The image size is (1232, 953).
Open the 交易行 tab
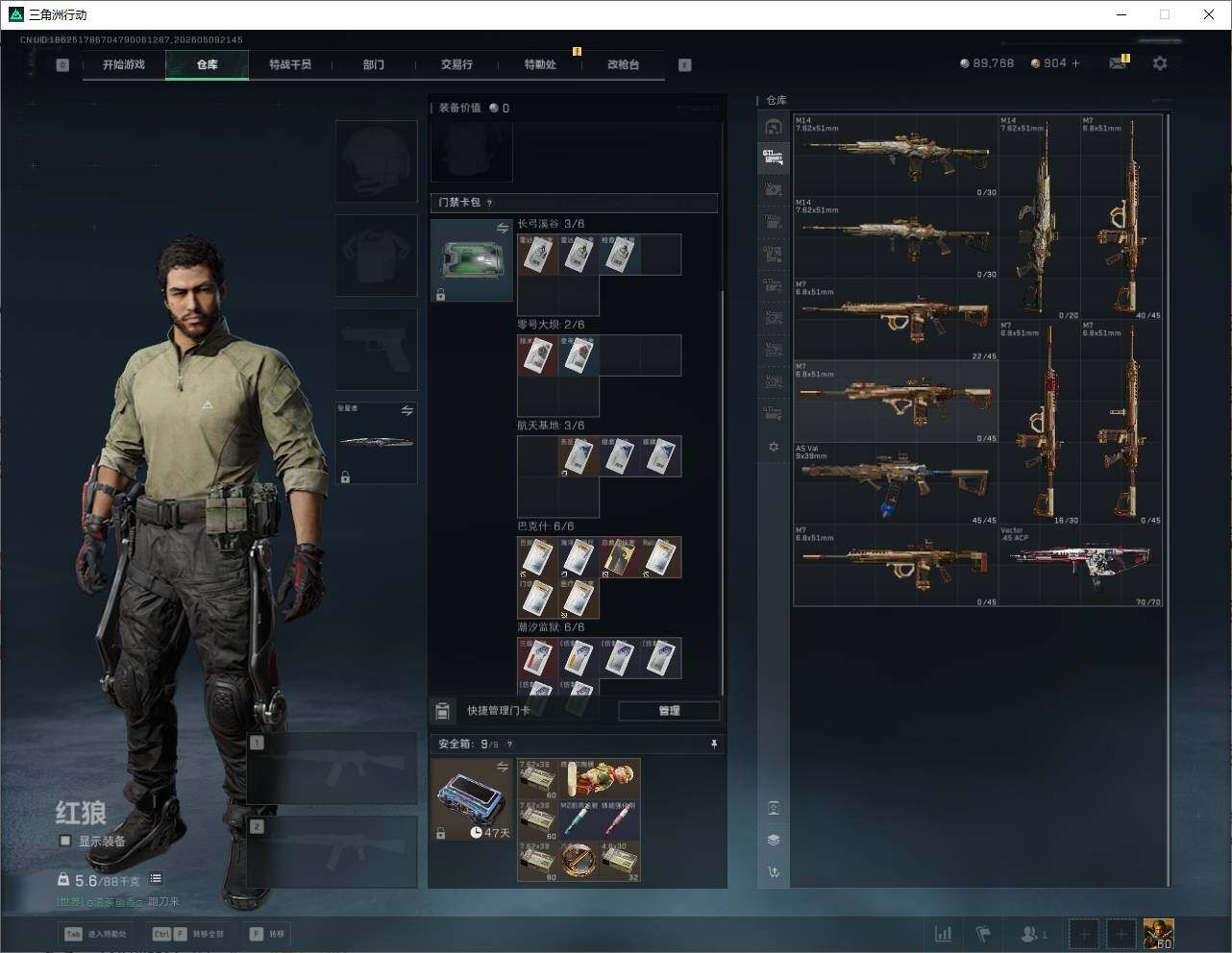[x=456, y=64]
